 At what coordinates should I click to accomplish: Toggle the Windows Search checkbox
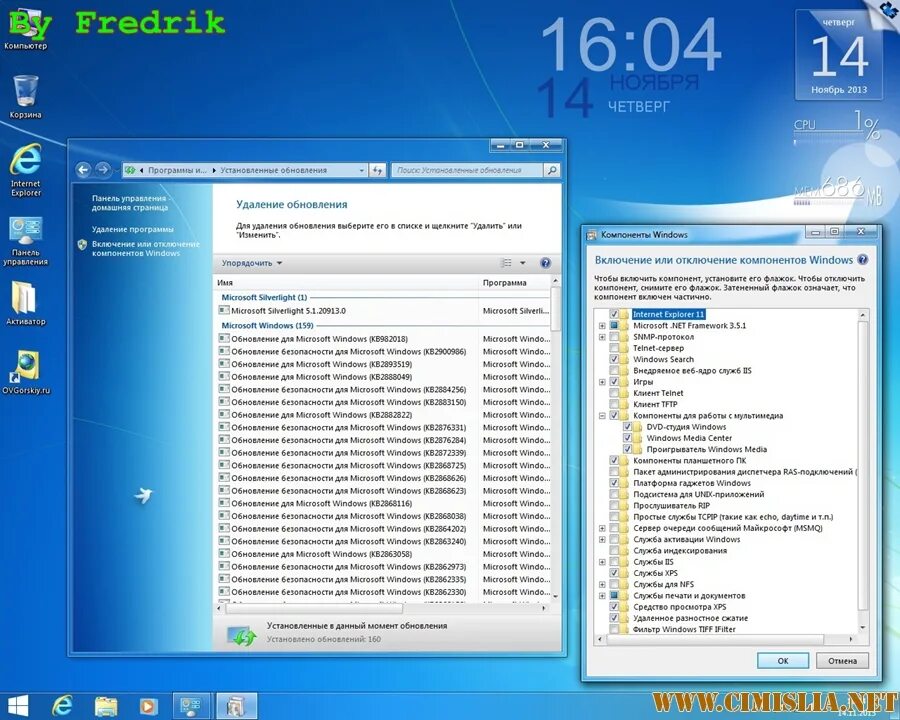(x=614, y=359)
